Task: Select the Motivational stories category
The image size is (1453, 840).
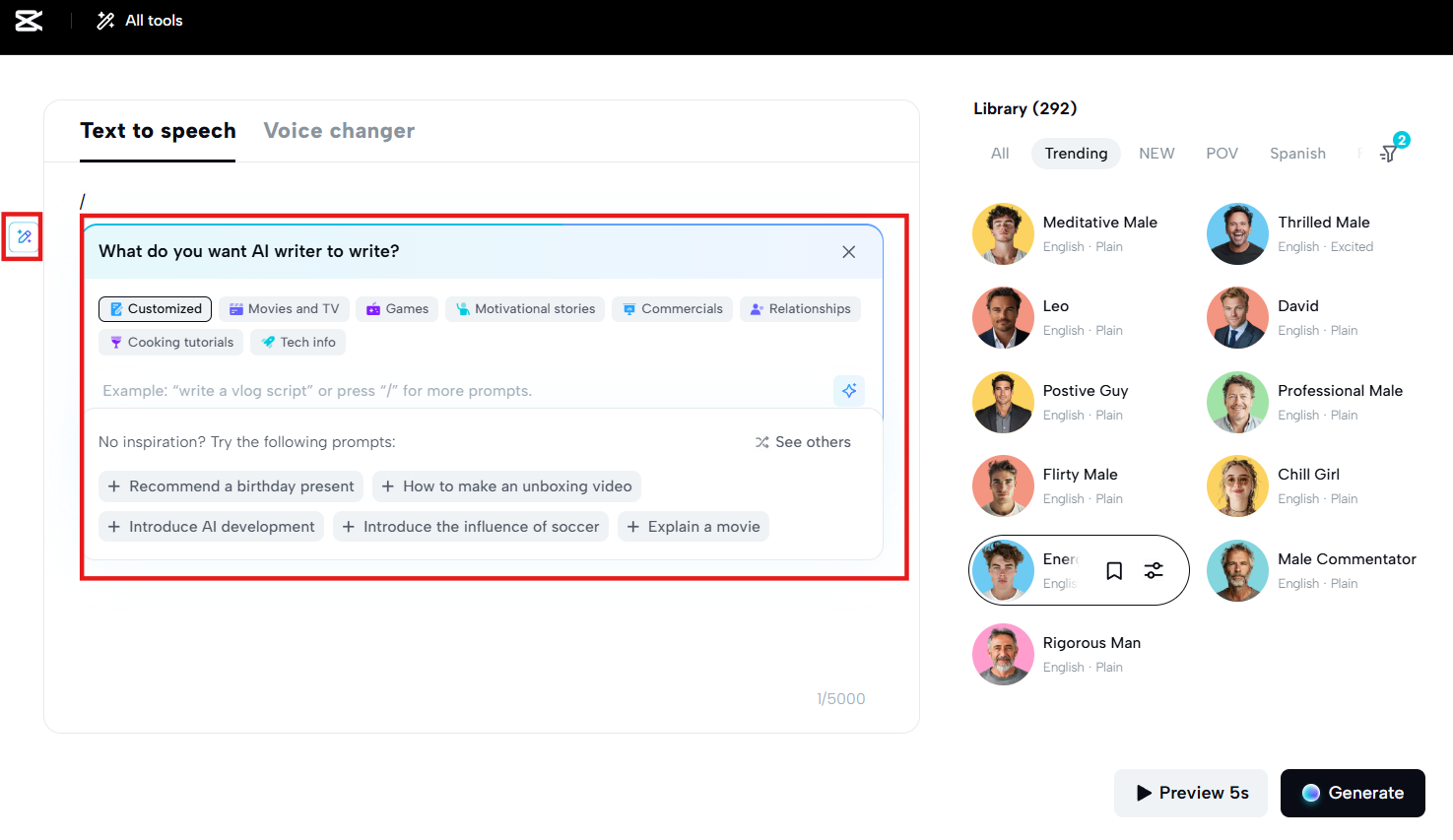Action: coord(525,309)
